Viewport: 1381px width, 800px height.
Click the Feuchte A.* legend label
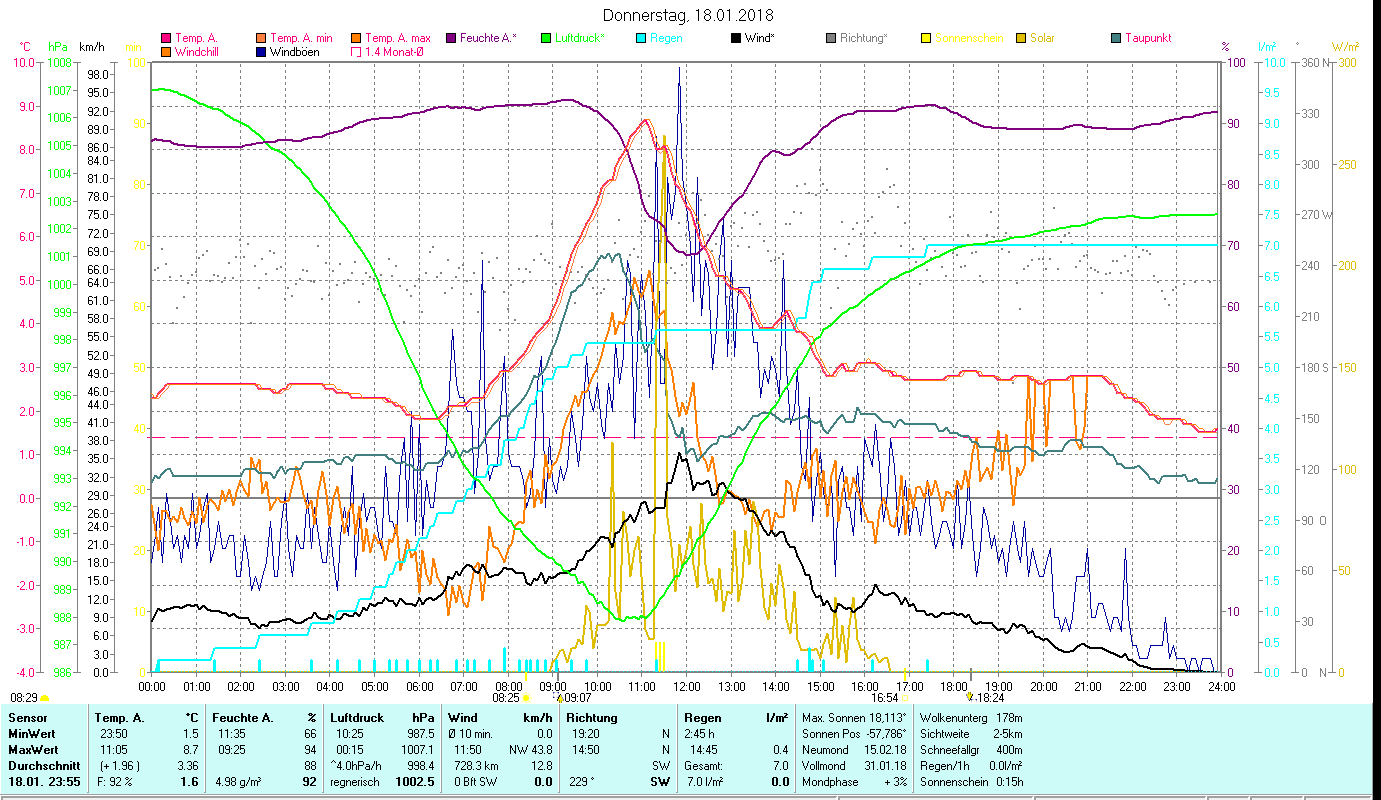(x=489, y=38)
